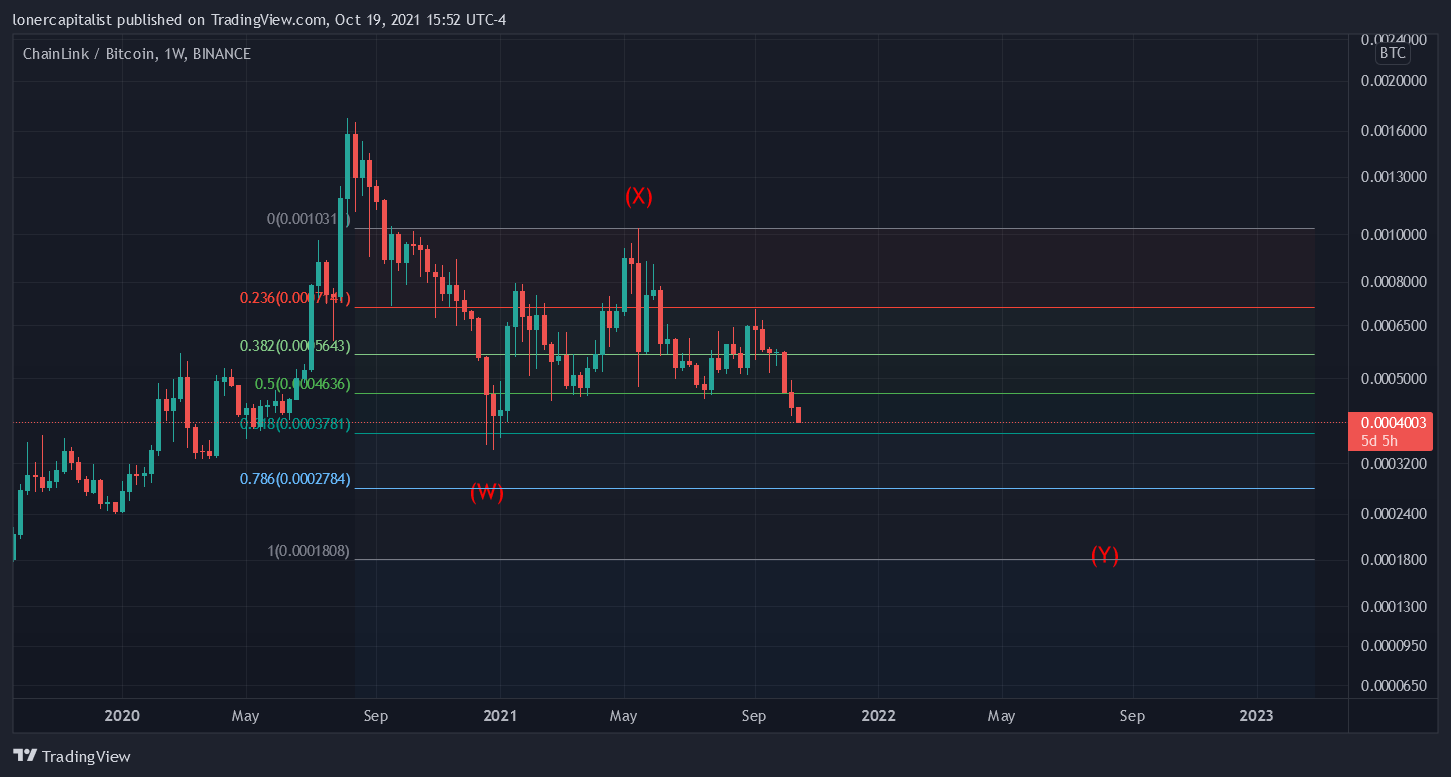Click the TradingView logo at bottom left
1451x777 pixels.
72,757
